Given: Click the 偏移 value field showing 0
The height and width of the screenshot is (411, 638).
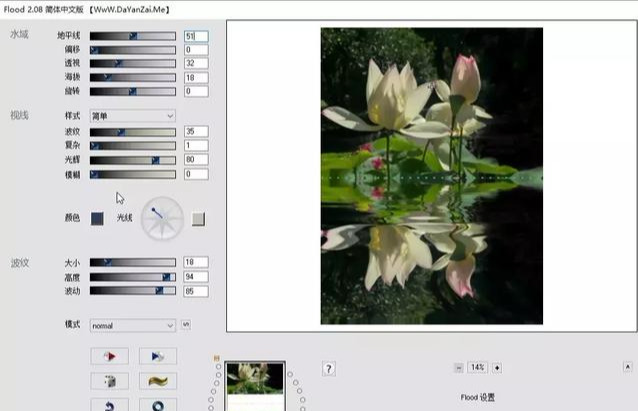Looking at the screenshot, I should 196,50.
